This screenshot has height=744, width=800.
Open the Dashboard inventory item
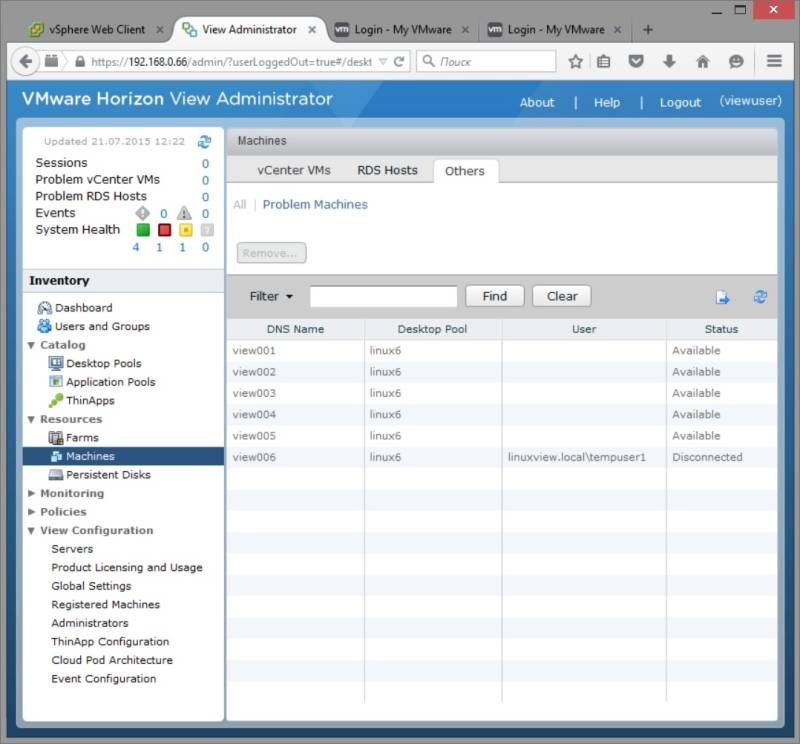pyautogui.click(x=75, y=308)
